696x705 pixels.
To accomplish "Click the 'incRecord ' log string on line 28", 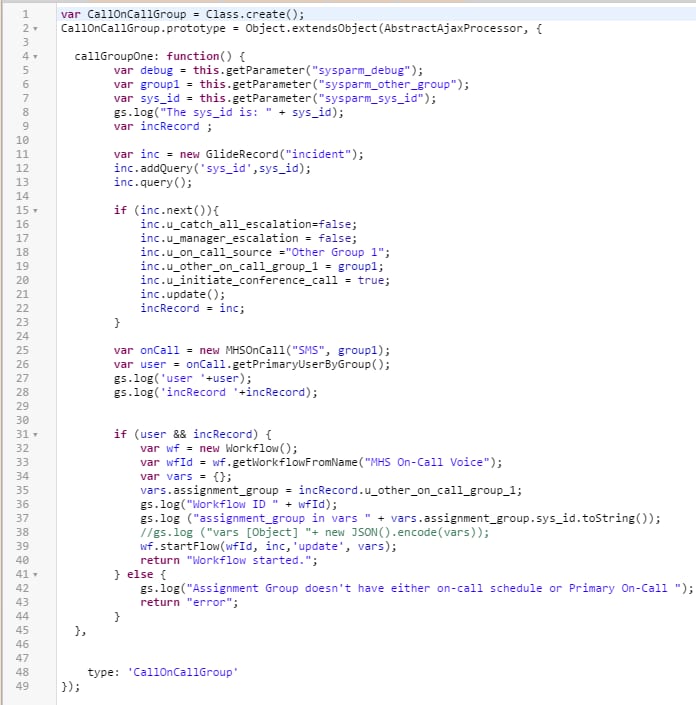I will (199, 392).
